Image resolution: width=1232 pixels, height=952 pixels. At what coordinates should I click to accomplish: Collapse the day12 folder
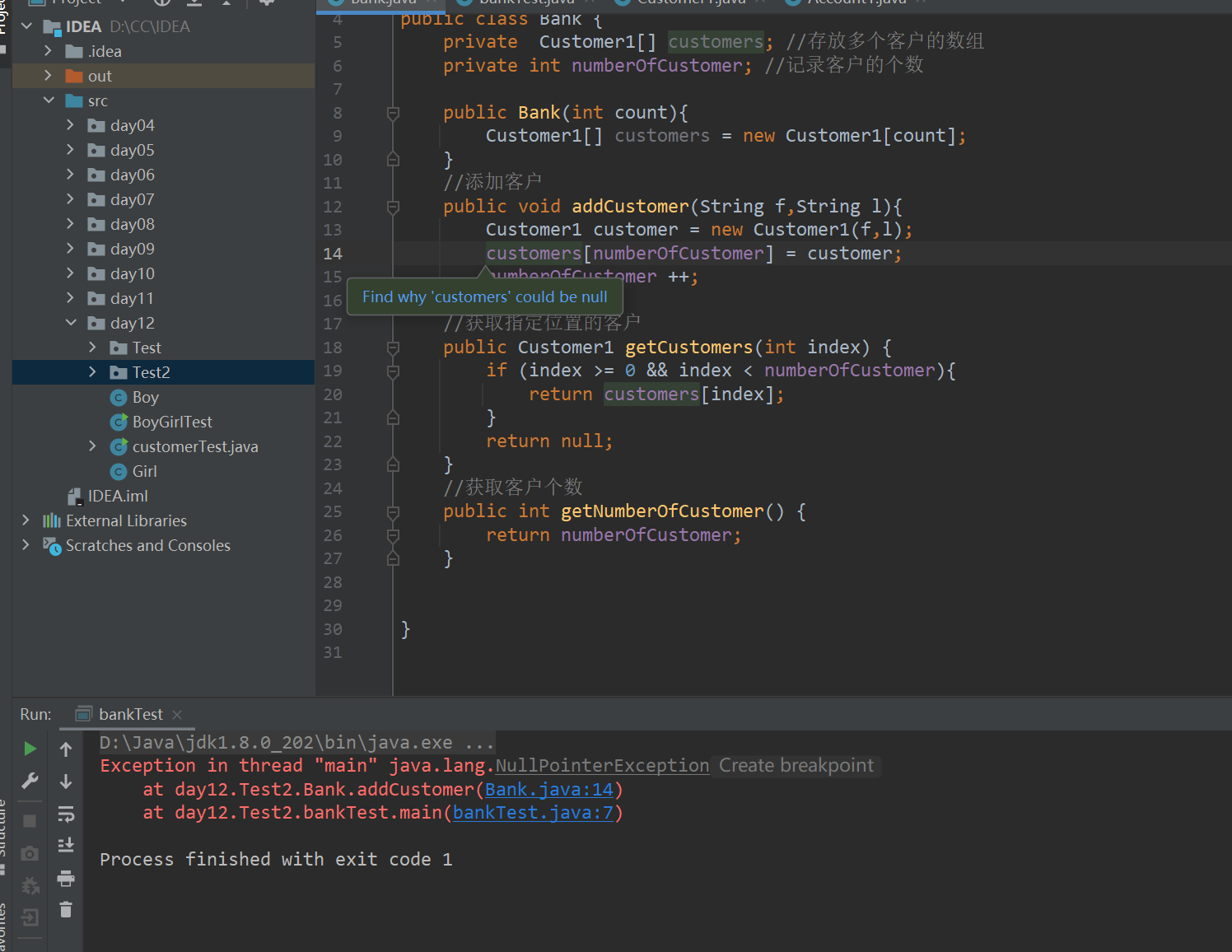pyautogui.click(x=71, y=323)
